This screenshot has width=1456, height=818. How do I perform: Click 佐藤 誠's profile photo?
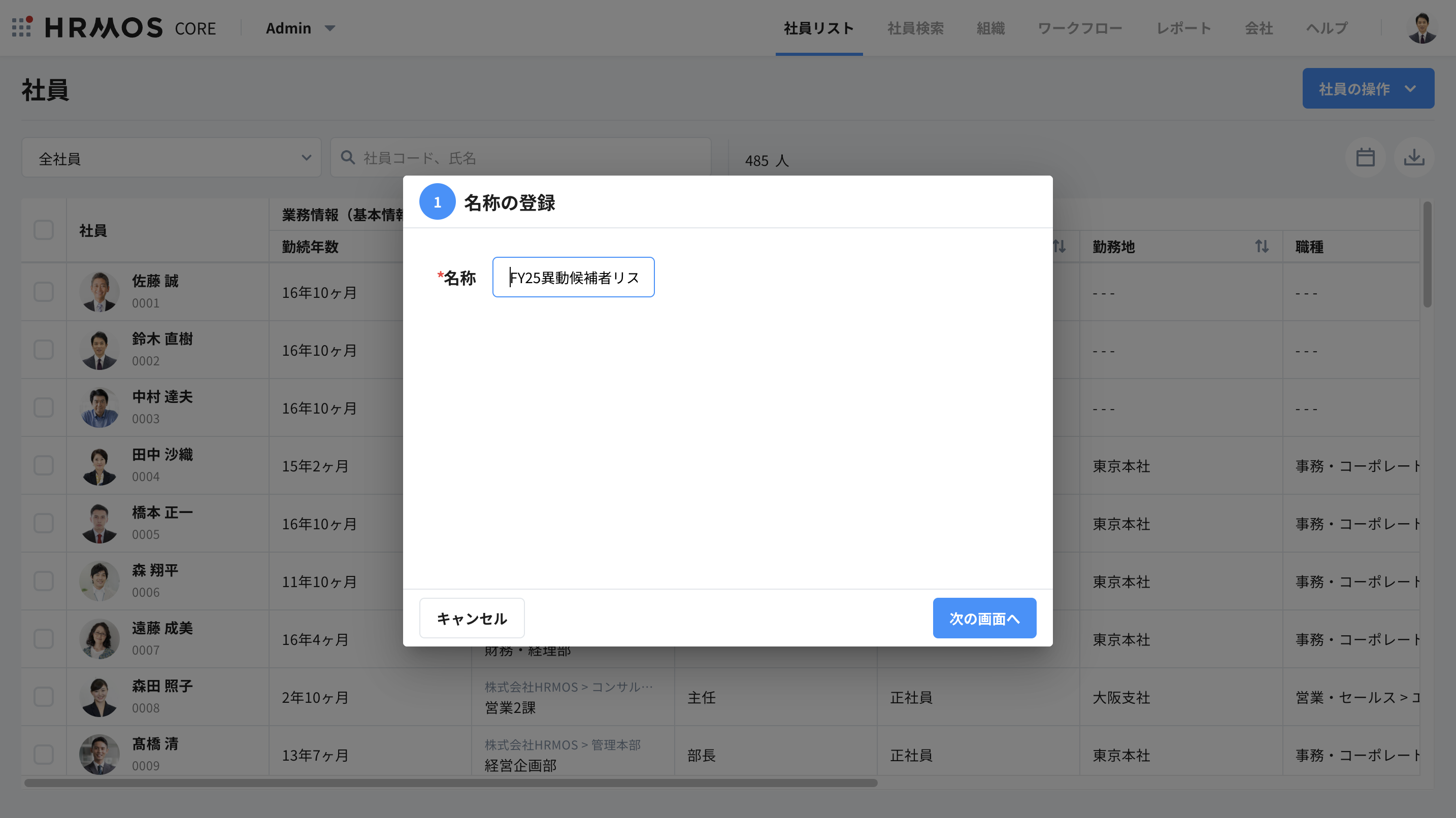(100, 292)
